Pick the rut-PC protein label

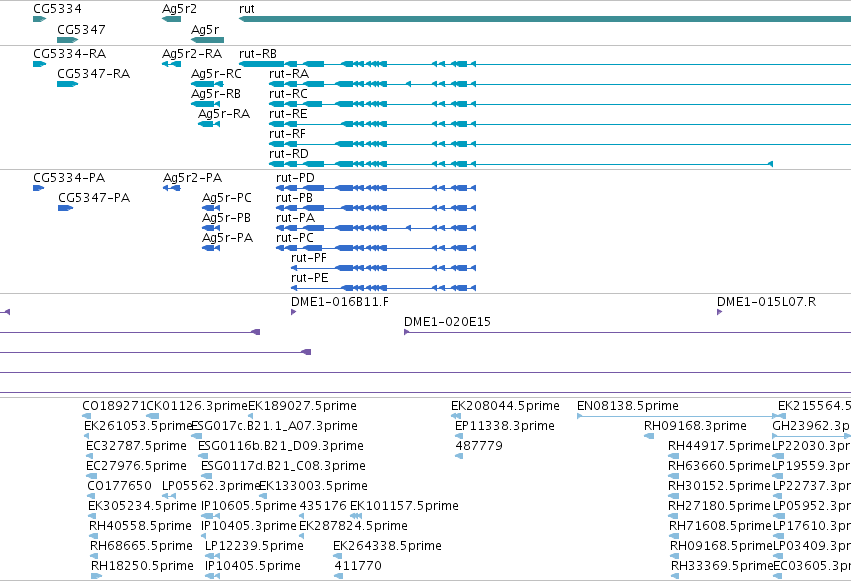295,238
